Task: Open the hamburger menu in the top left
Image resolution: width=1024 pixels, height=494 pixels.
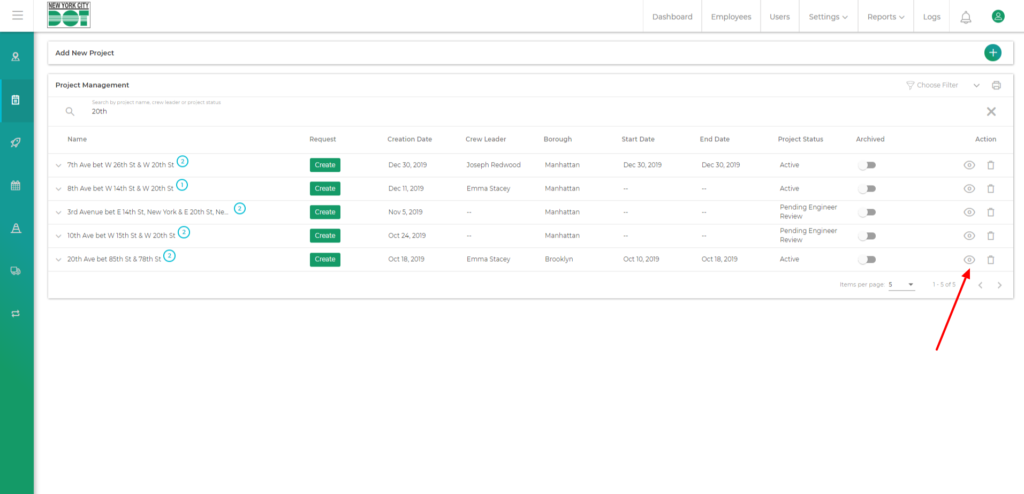Action: click(17, 16)
